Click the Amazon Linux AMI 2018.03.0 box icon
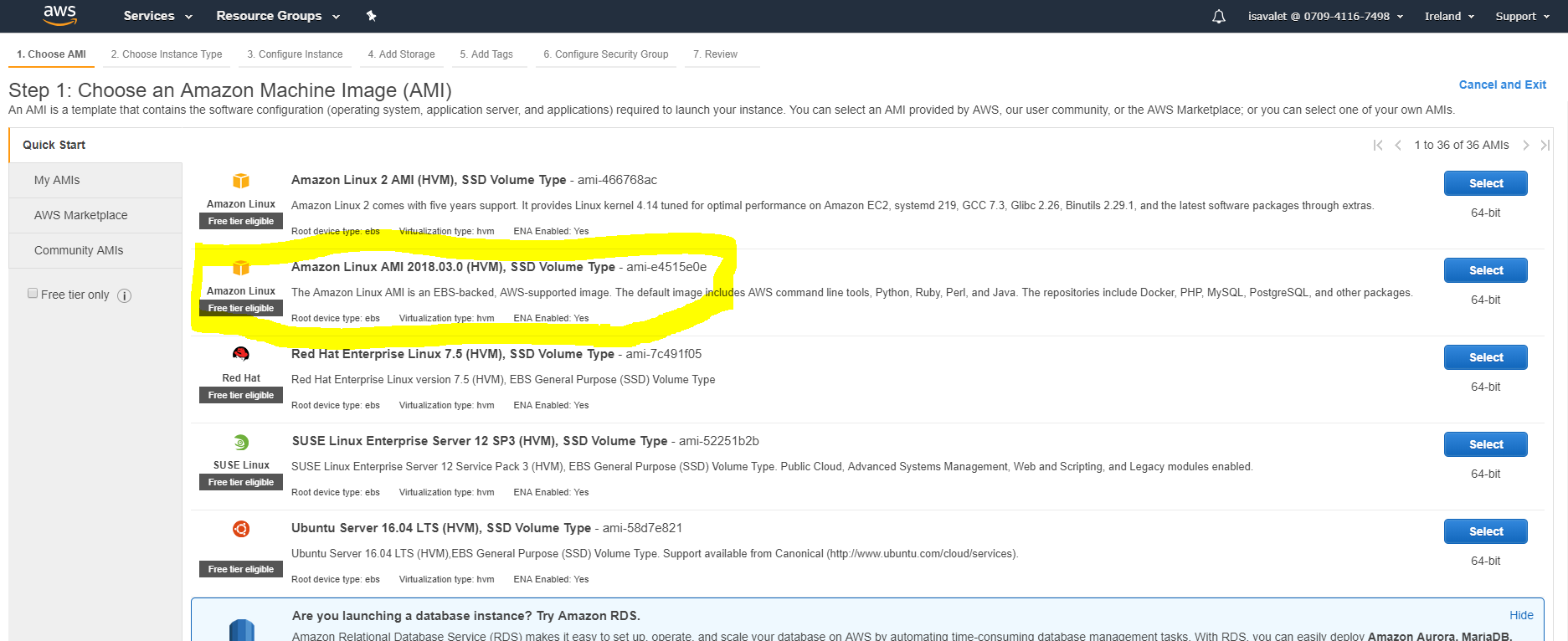This screenshot has height=641, width=1568. tap(241, 268)
